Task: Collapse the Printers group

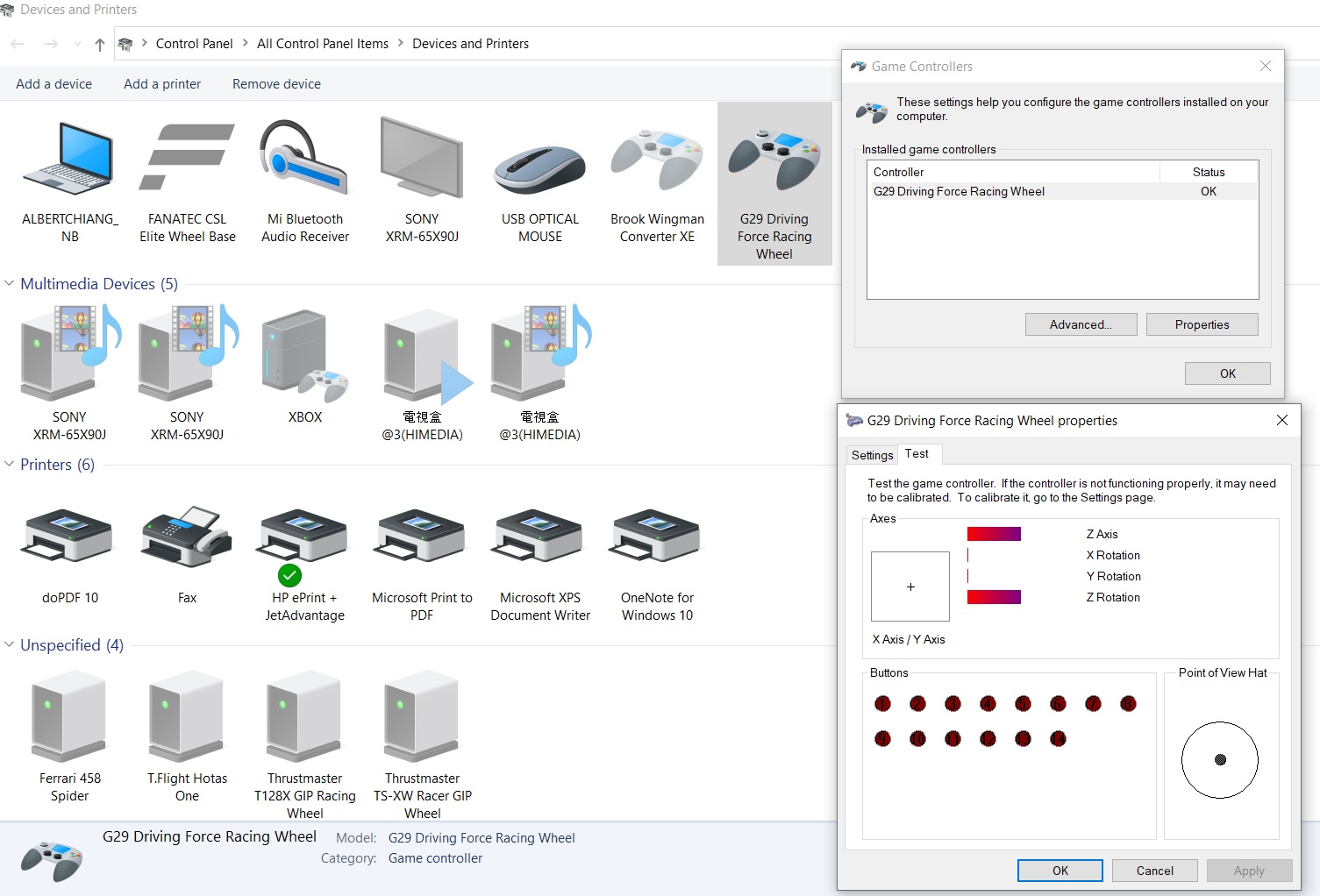Action: click(10, 464)
